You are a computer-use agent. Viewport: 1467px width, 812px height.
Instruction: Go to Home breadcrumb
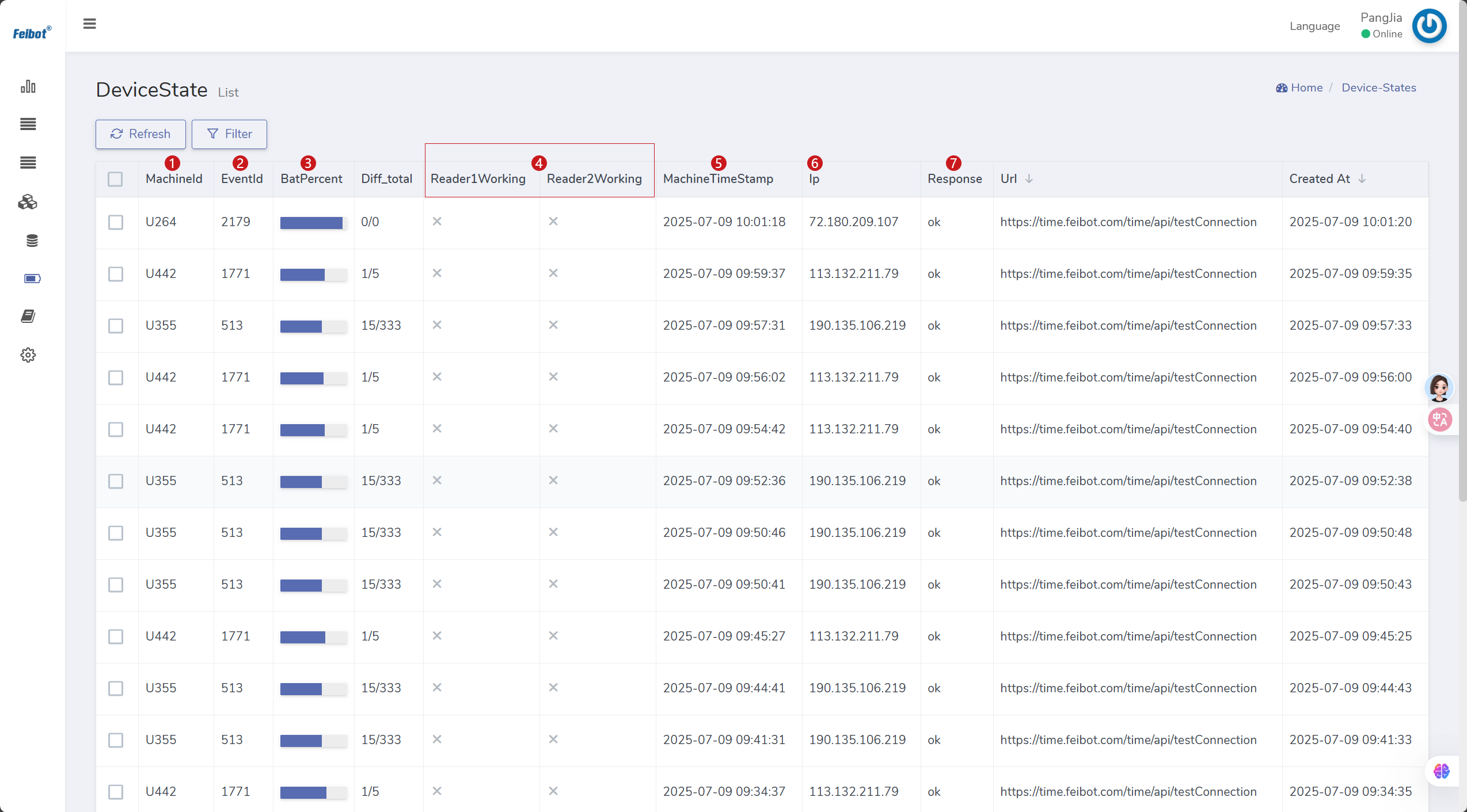coord(1299,87)
